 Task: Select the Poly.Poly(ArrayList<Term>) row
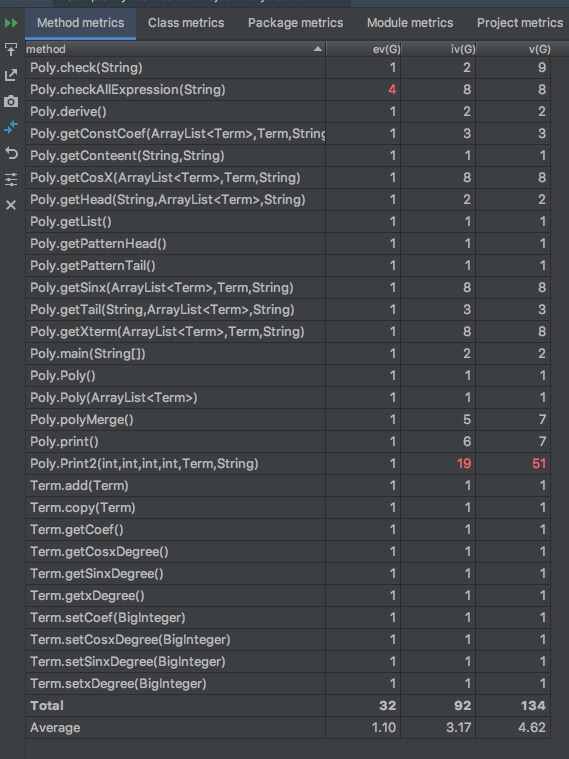tap(288, 398)
